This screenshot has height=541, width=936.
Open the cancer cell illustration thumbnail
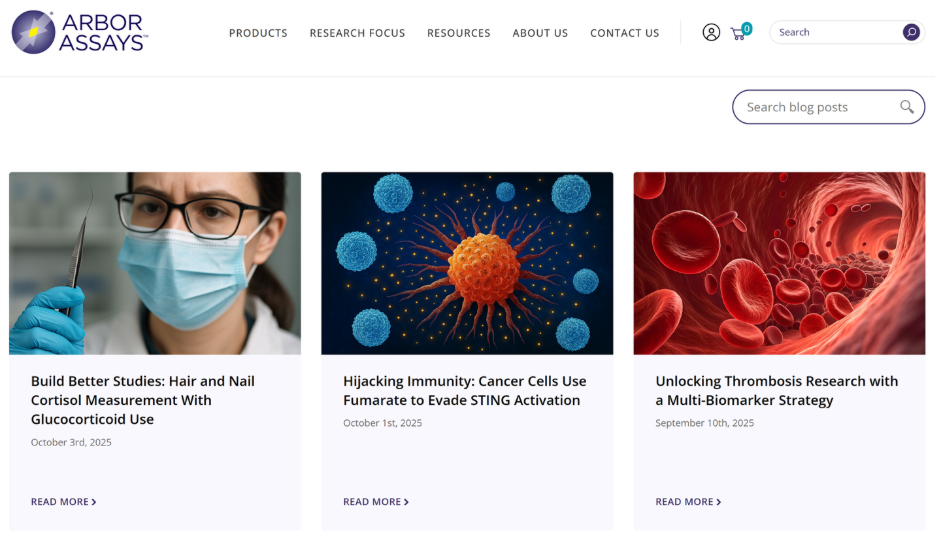467,263
